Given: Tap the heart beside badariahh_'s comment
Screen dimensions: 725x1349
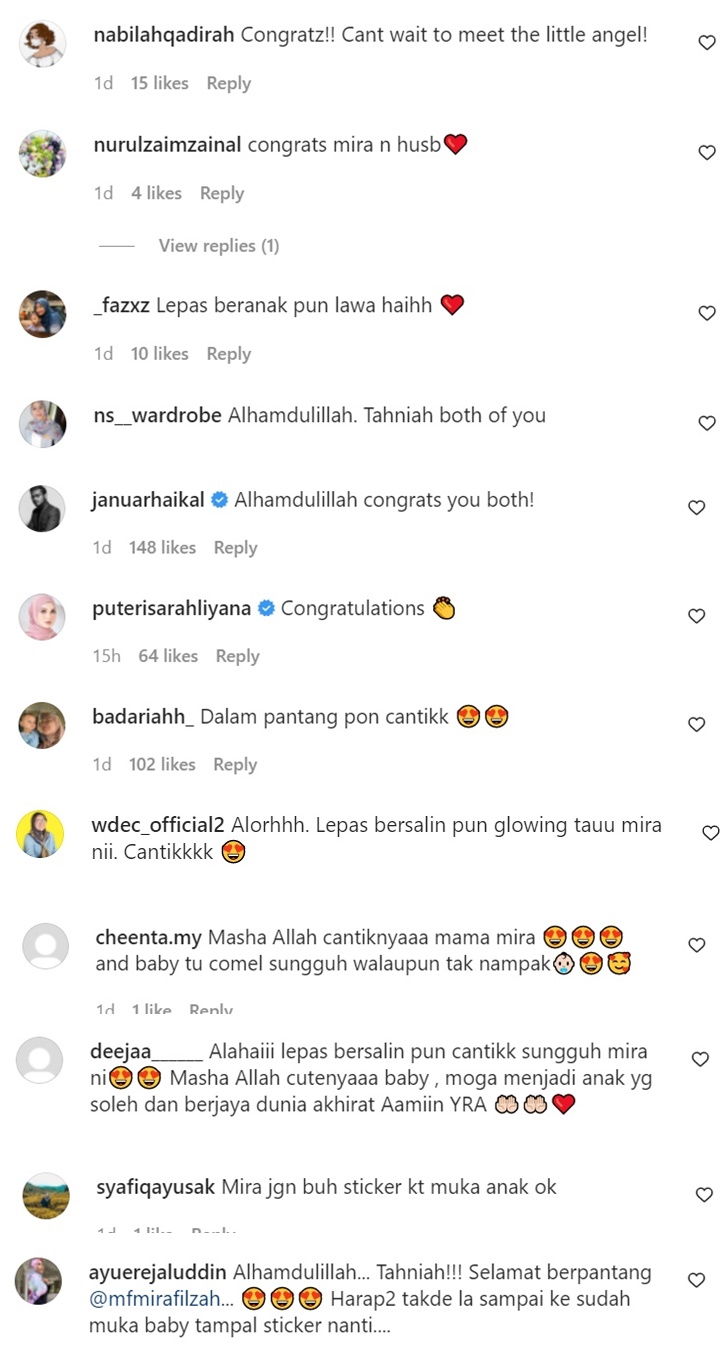Looking at the screenshot, I should pyautogui.click(x=697, y=725).
